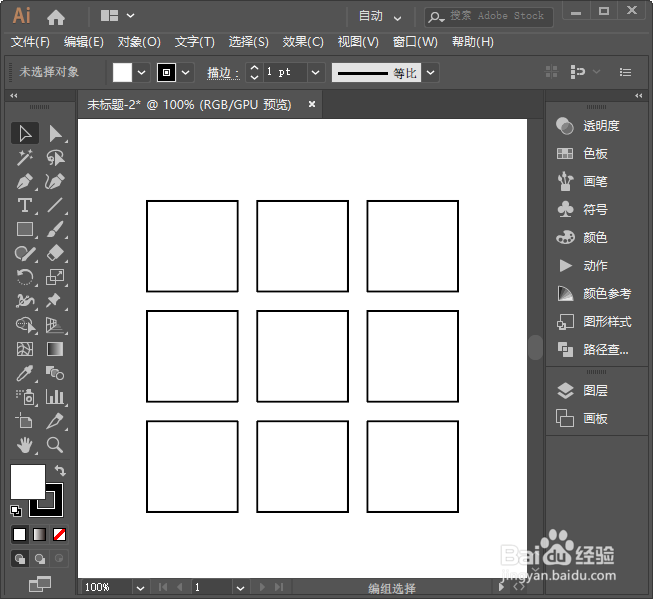The image size is (653, 599).
Task: Select the Gradient tool
Action: [x=55, y=349]
